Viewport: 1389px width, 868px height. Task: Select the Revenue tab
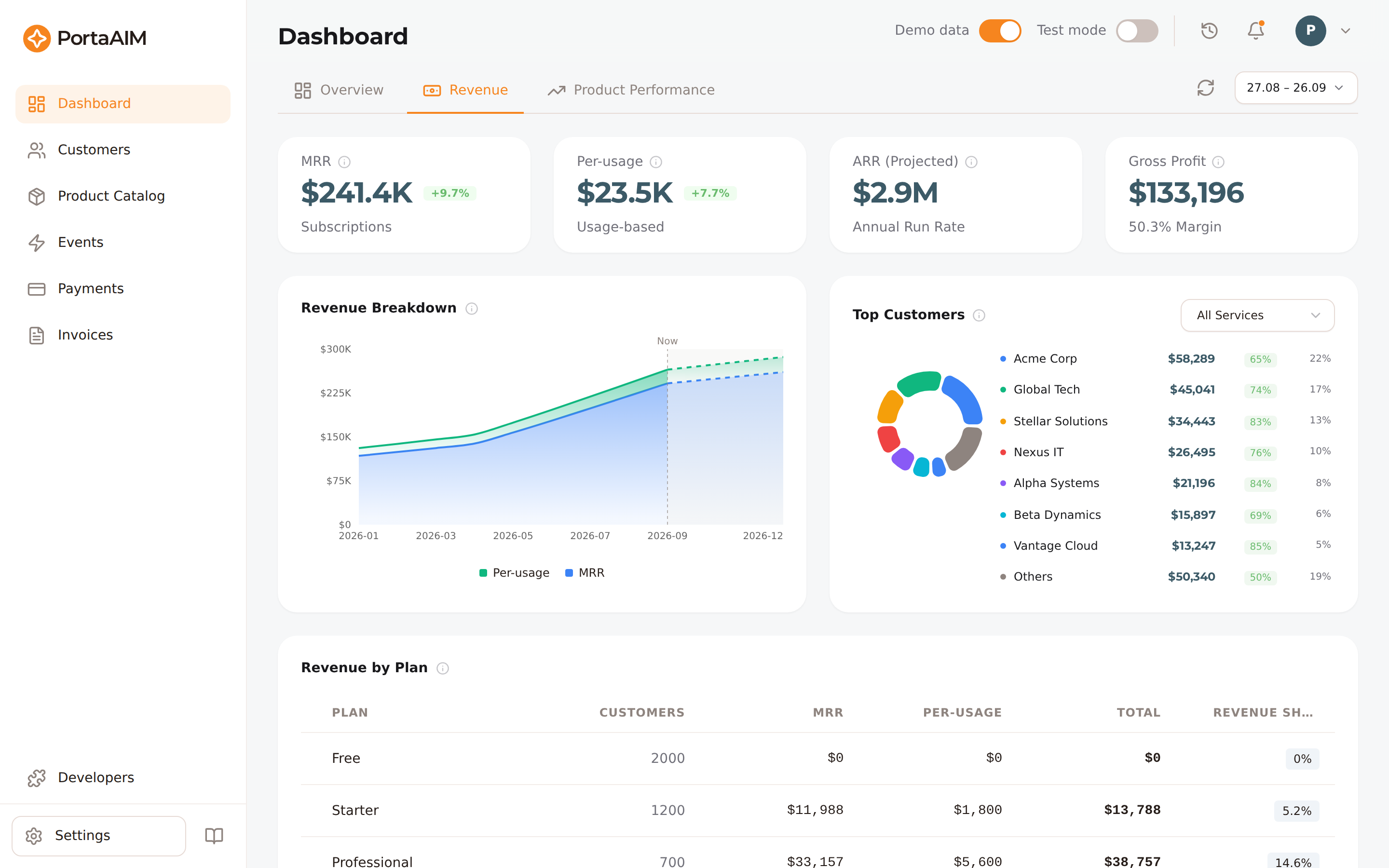[465, 90]
